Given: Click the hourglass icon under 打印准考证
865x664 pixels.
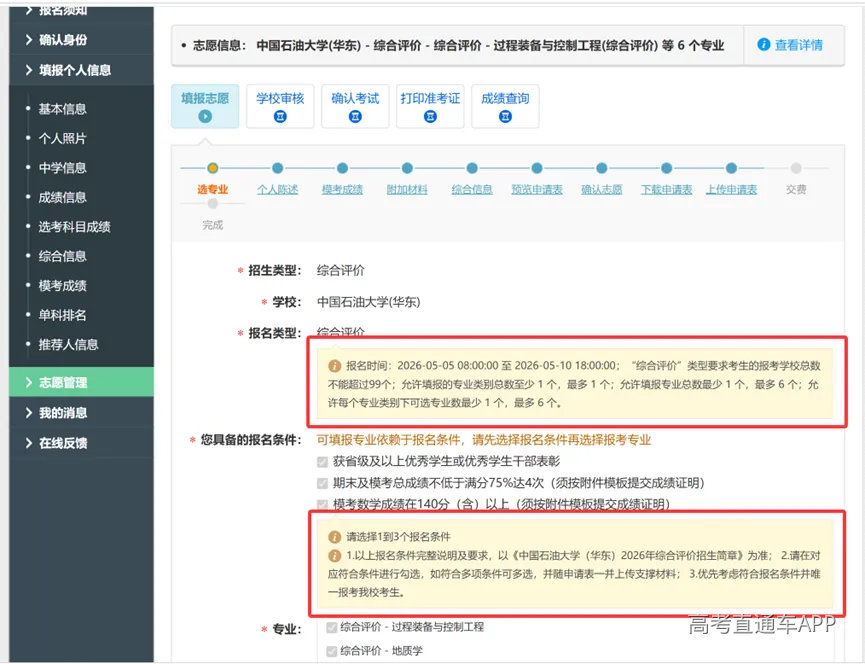Looking at the screenshot, I should click(x=430, y=116).
